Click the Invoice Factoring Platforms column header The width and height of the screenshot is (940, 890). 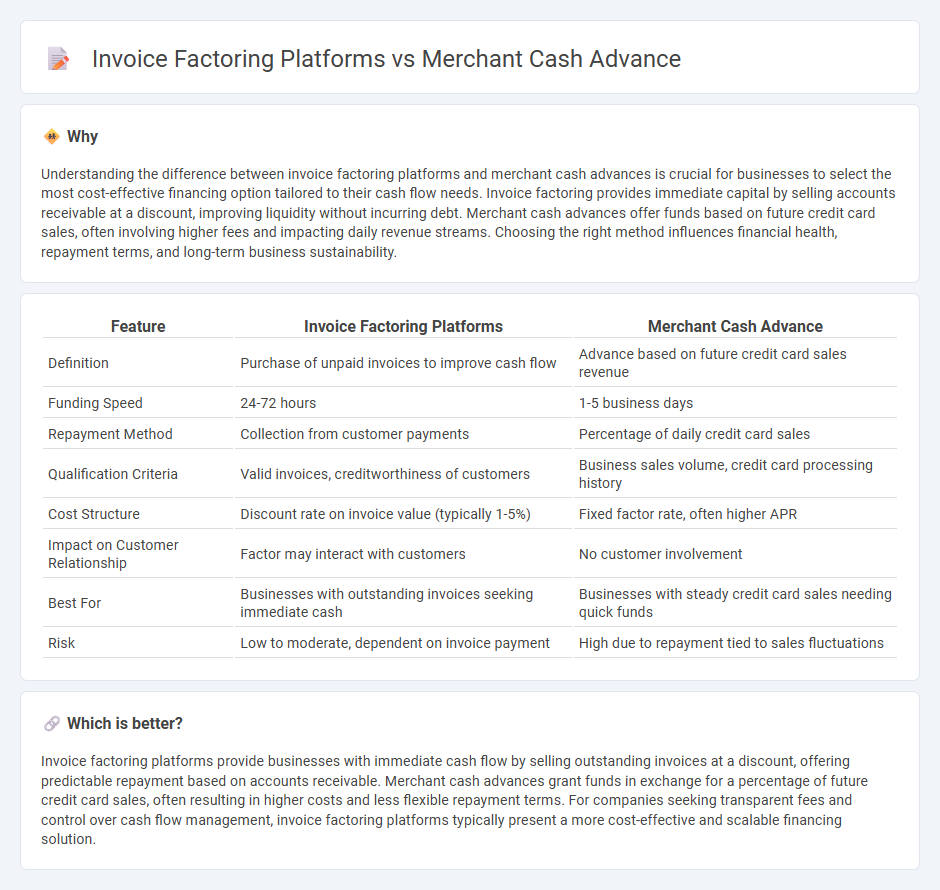[403, 326]
